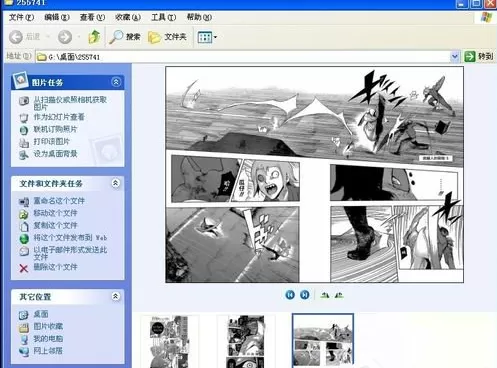Open the Edit (编辑) menu

coord(57,17)
